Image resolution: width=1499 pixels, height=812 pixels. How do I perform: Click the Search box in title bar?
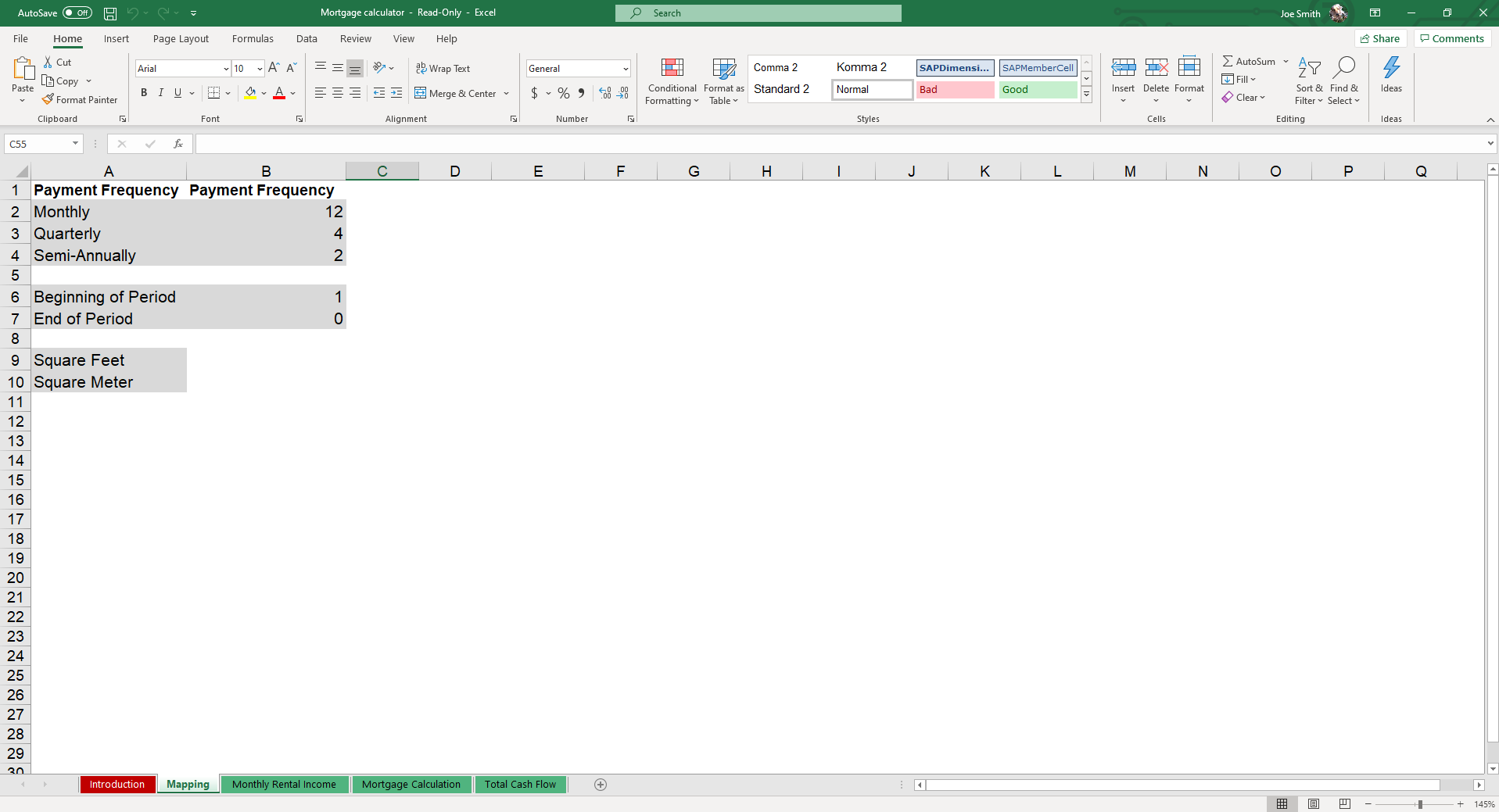tap(758, 13)
